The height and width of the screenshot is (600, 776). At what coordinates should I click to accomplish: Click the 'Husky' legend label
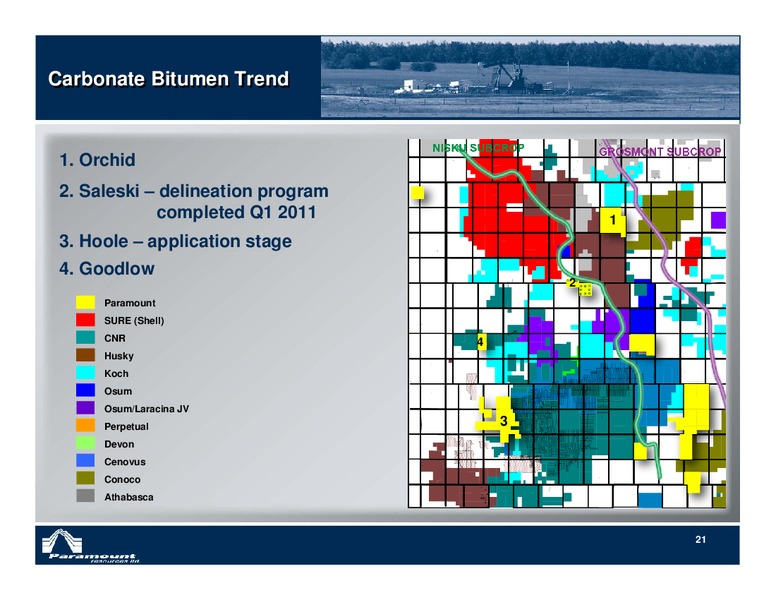pyautogui.click(x=119, y=356)
